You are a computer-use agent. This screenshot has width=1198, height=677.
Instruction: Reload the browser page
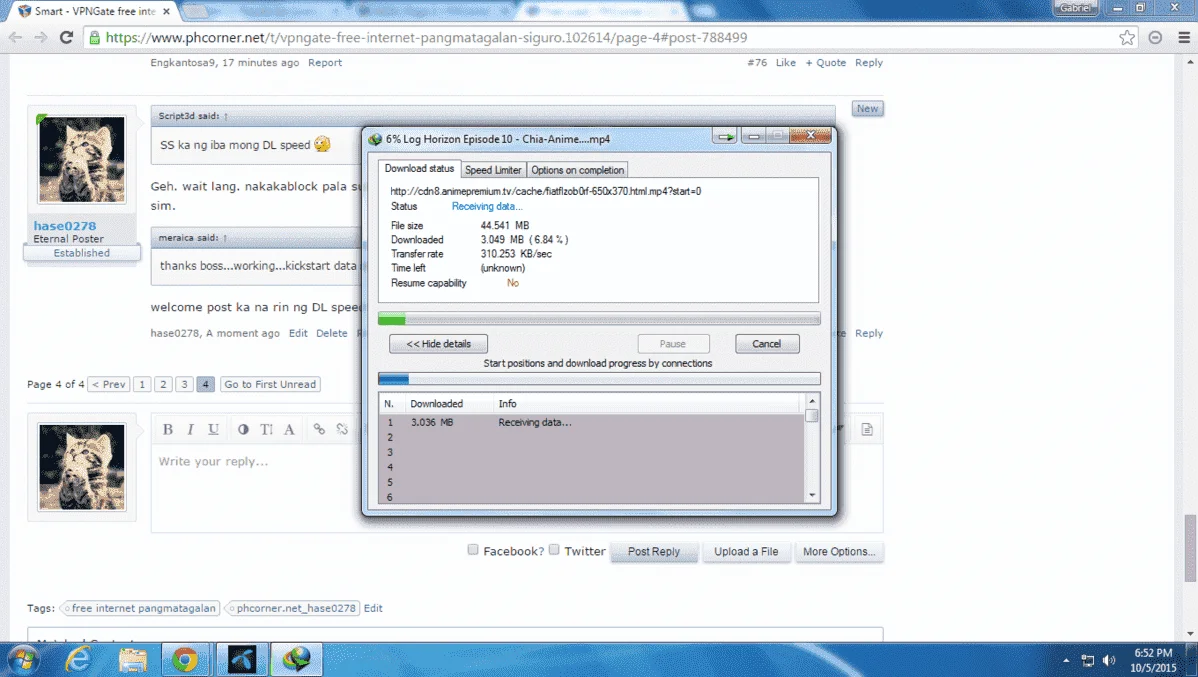tap(66, 37)
